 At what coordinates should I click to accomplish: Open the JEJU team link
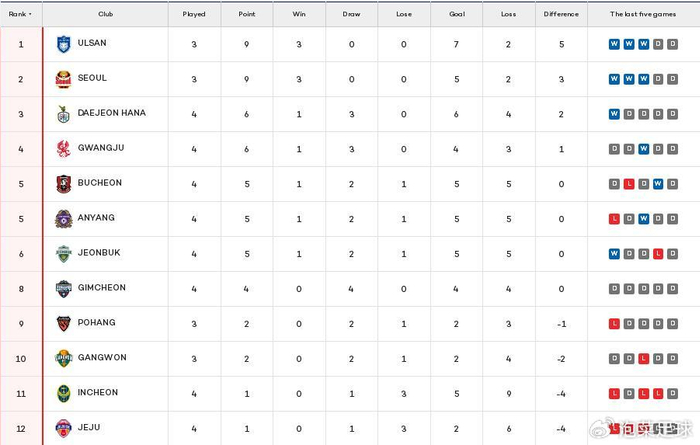coord(88,428)
